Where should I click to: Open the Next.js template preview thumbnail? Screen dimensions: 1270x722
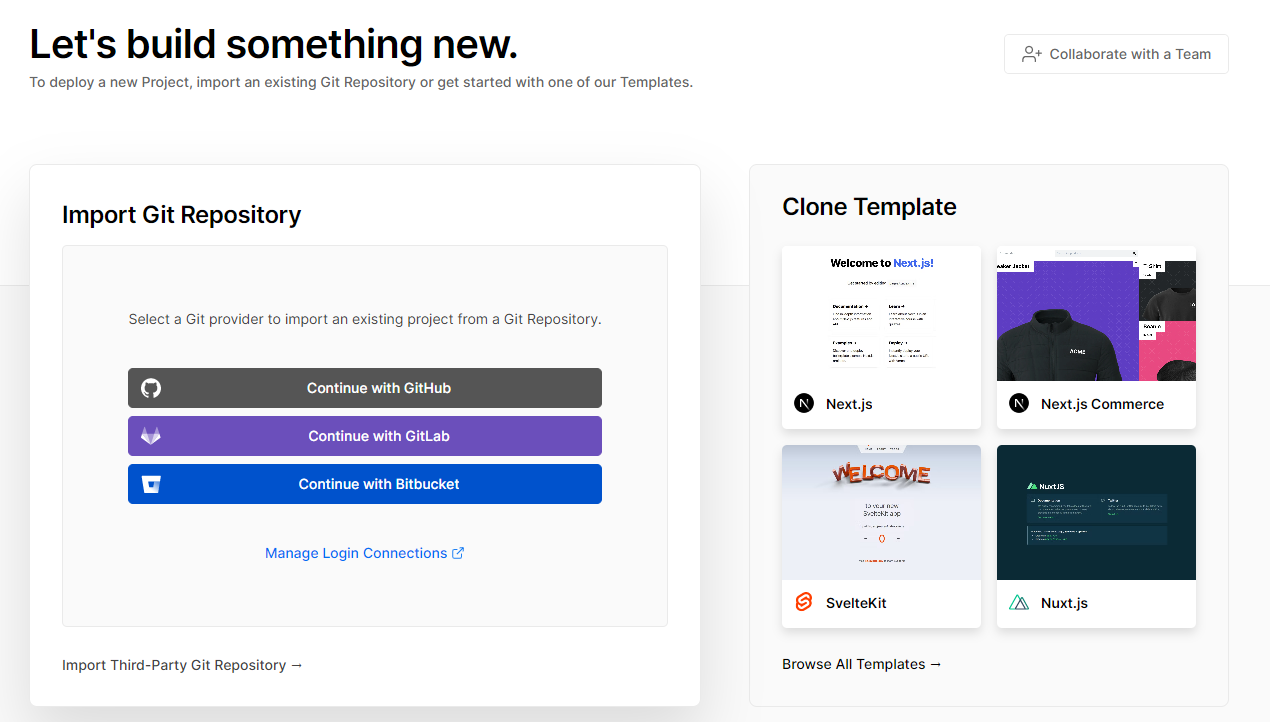(x=881, y=313)
